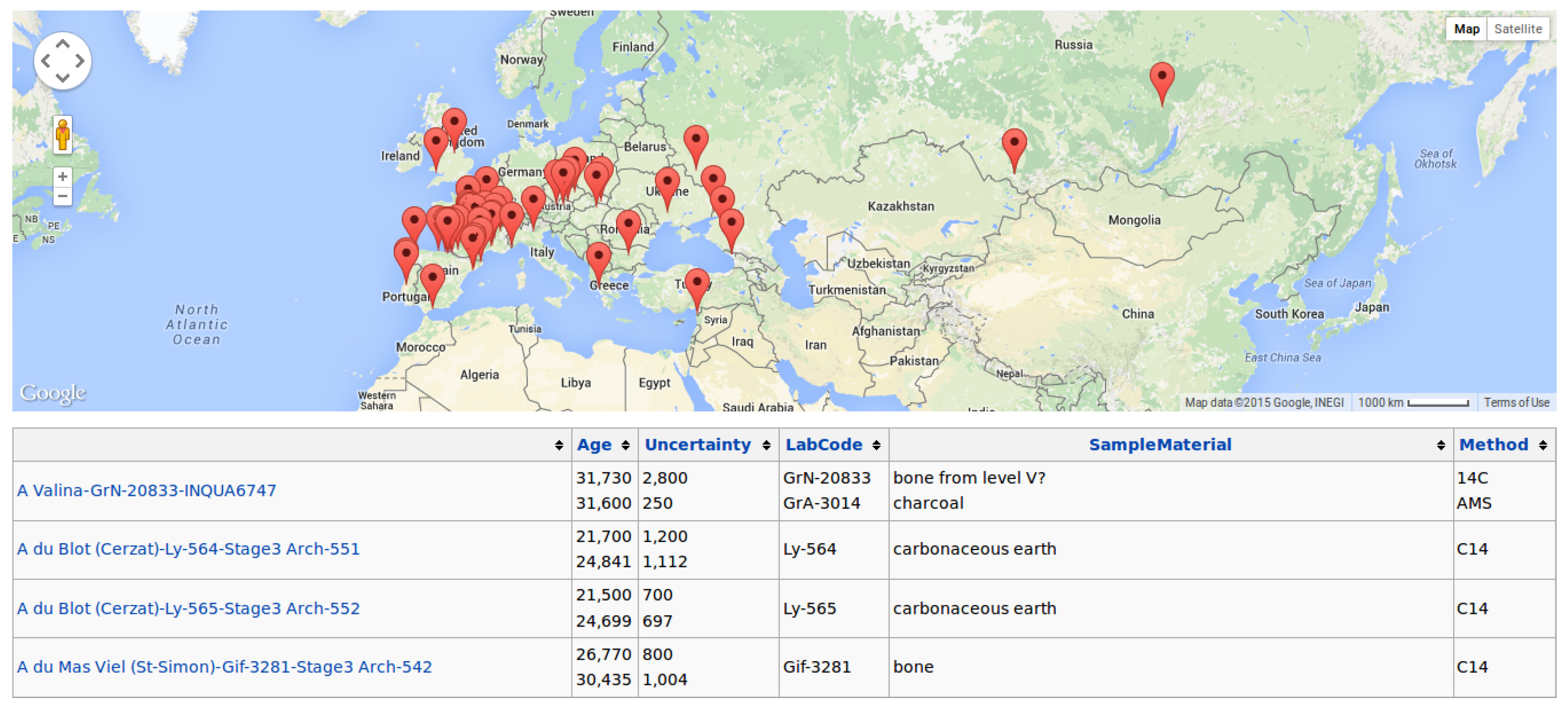
Task: Zoom in with the plus button
Action: [62, 177]
